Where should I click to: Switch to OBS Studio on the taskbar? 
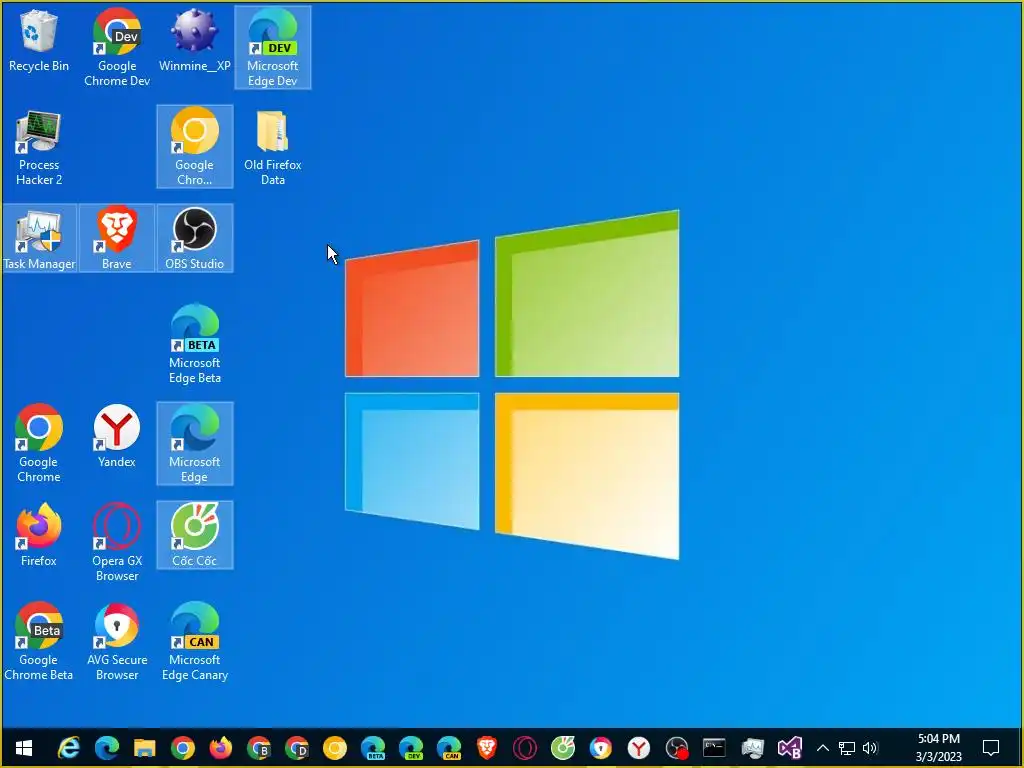677,748
